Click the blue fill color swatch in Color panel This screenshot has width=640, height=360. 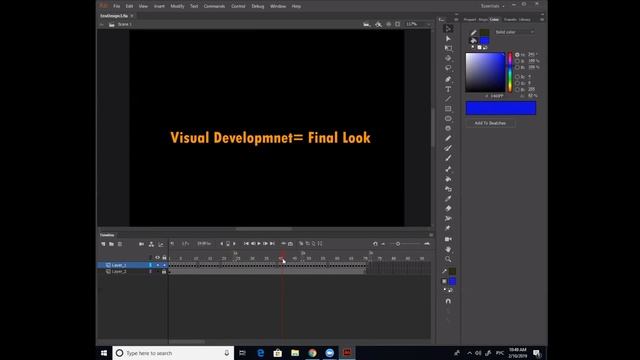click(484, 40)
